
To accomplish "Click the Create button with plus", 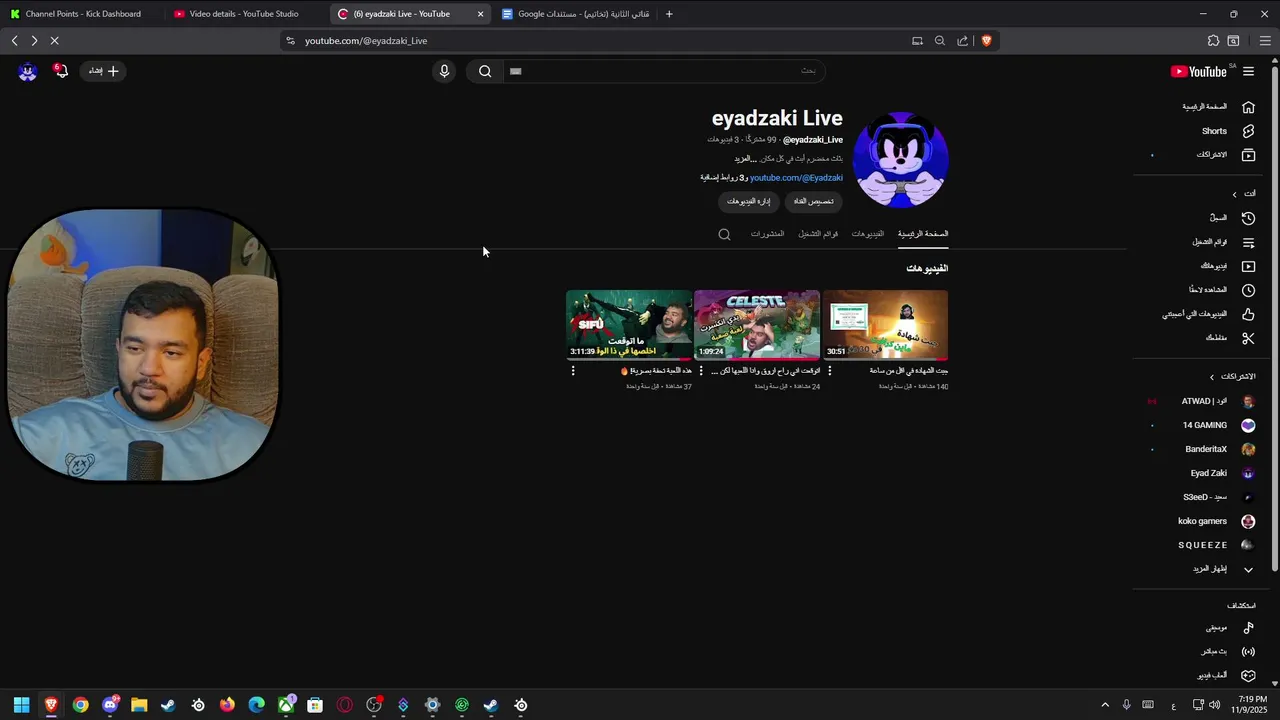I will point(104,71).
